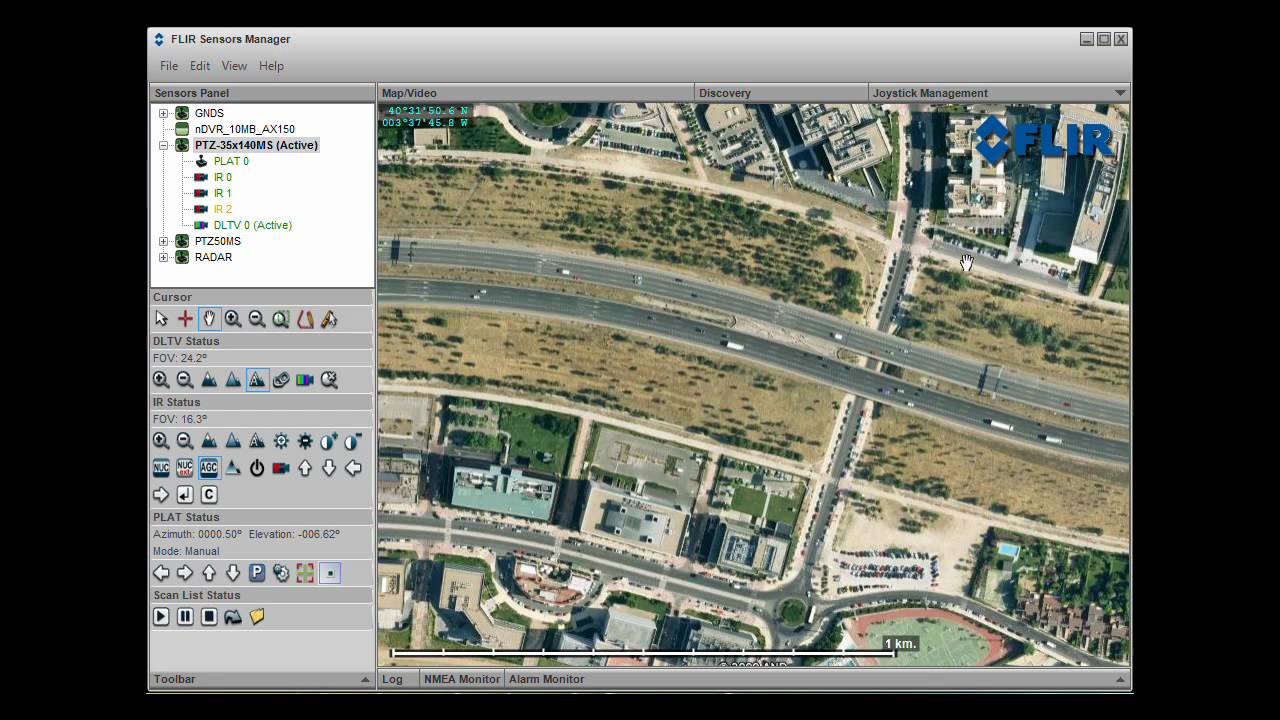Decrease IR contrast with half-circle minus
The image size is (1280, 720).
[353, 441]
